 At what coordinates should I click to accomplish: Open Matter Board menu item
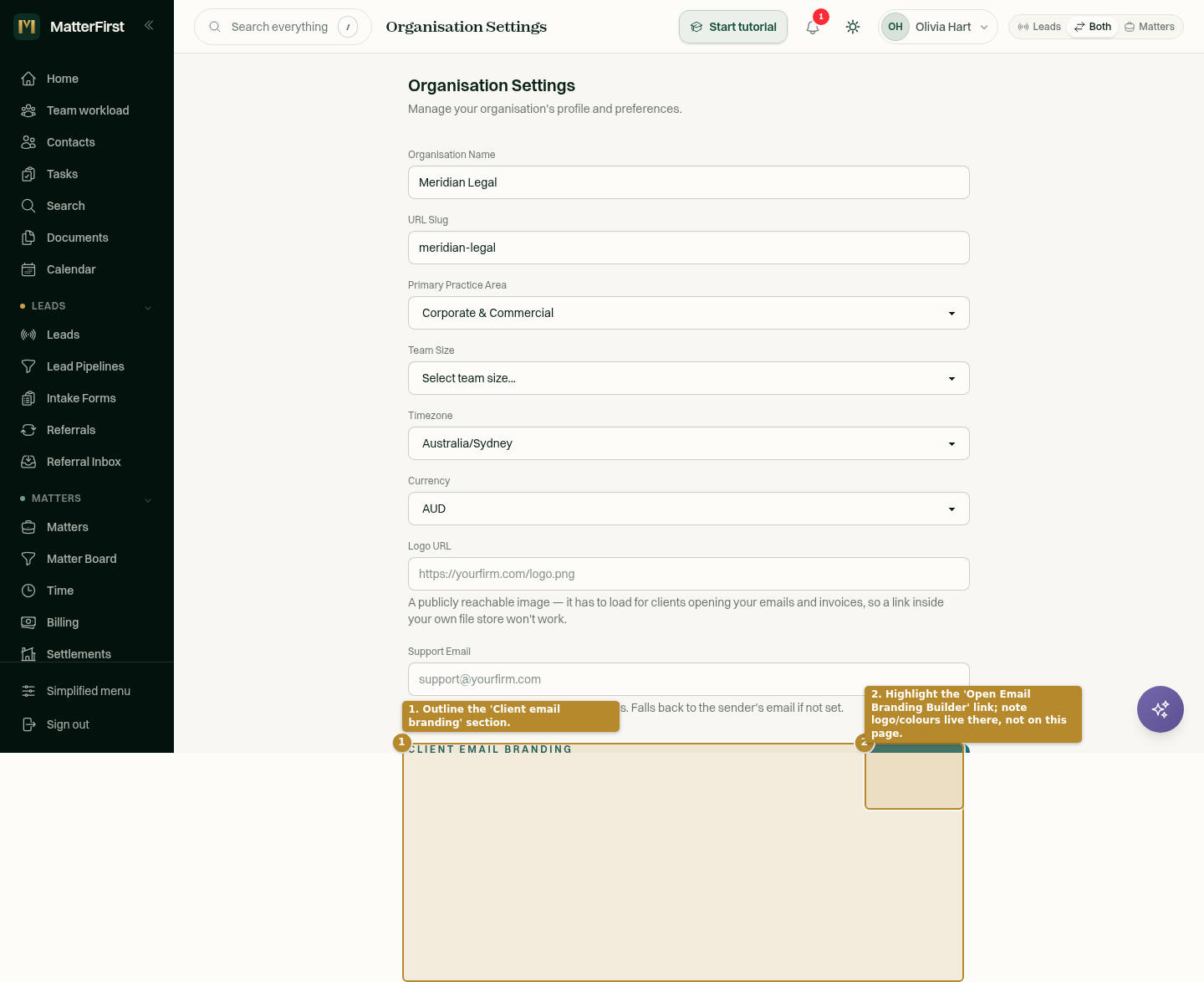87,559
